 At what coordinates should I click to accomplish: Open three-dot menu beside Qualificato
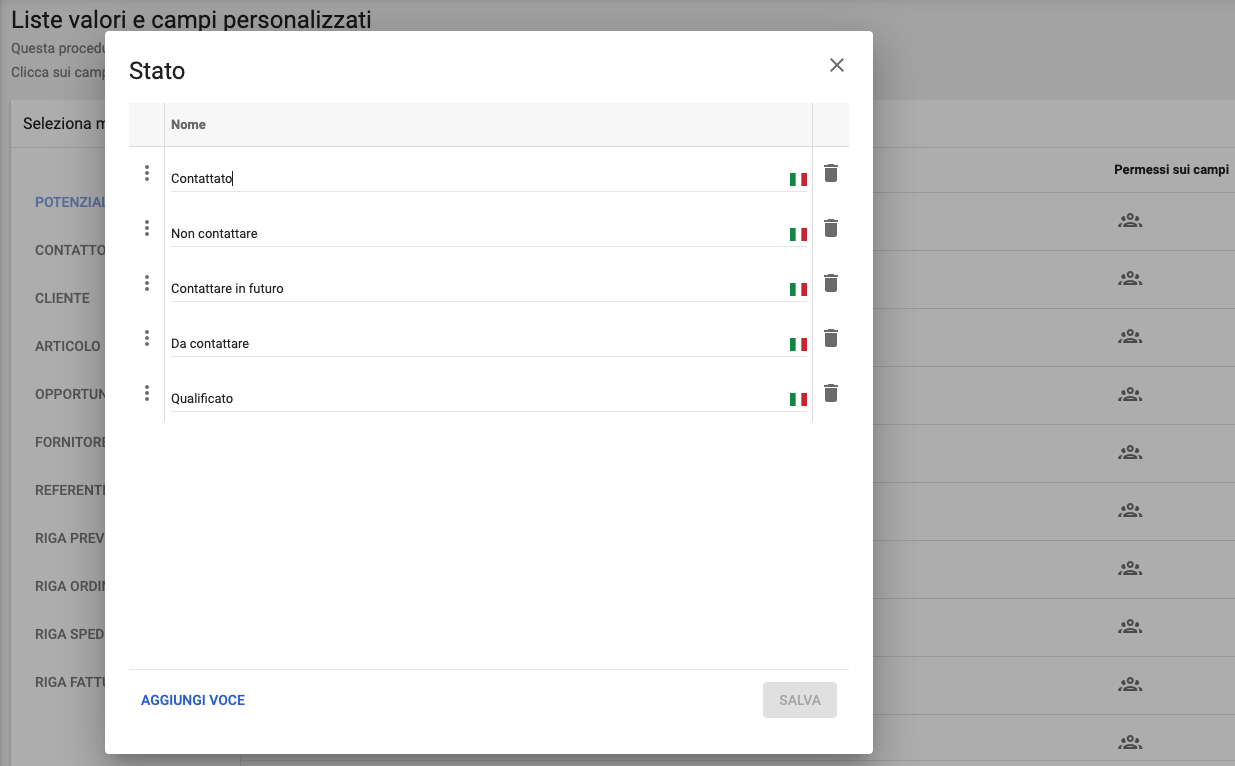click(x=147, y=394)
